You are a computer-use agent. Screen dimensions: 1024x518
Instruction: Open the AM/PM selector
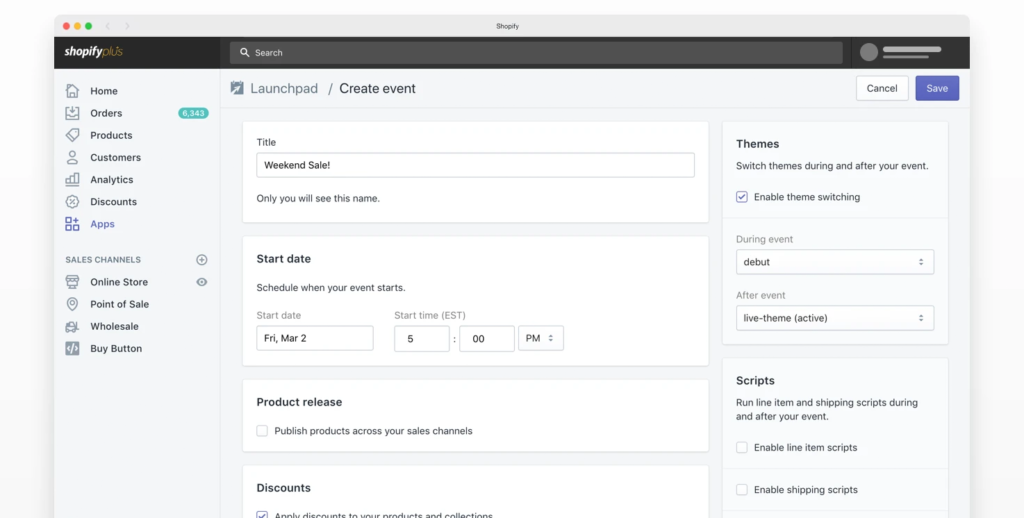pos(541,338)
